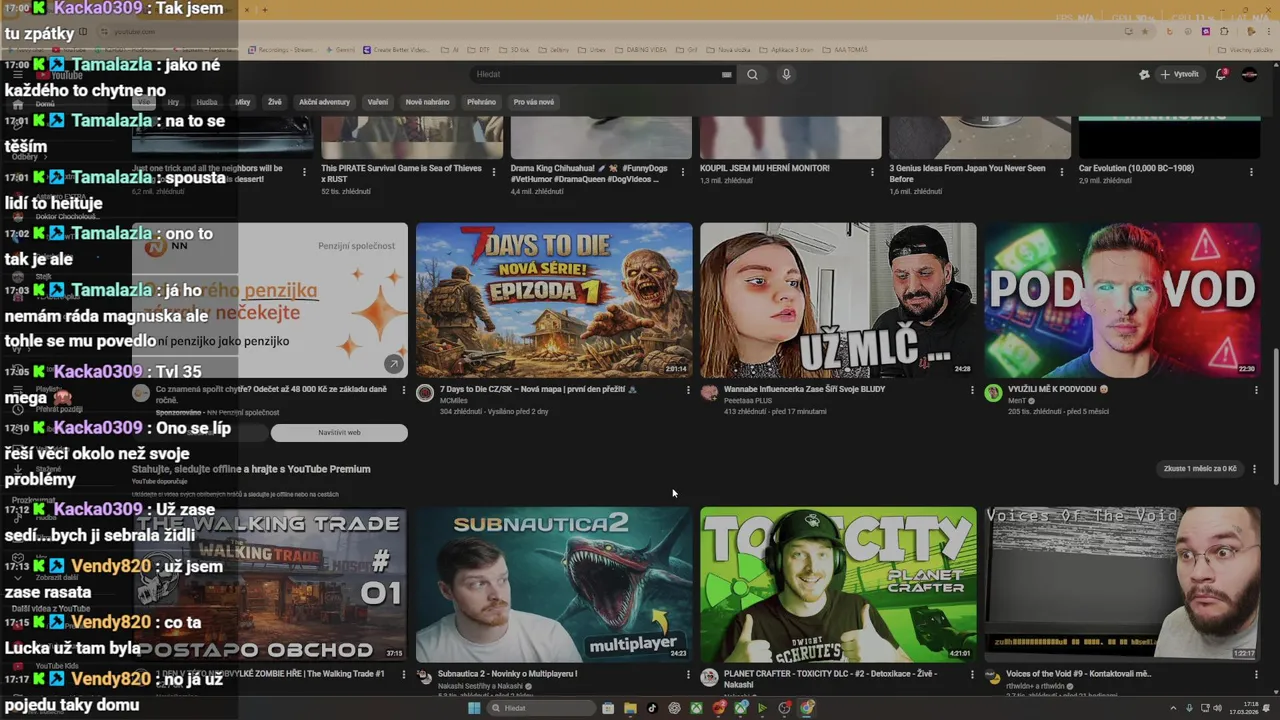The height and width of the screenshot is (720, 1280).
Task: Open Nakashi avatar under Planet Crafter video
Action: tap(709, 678)
